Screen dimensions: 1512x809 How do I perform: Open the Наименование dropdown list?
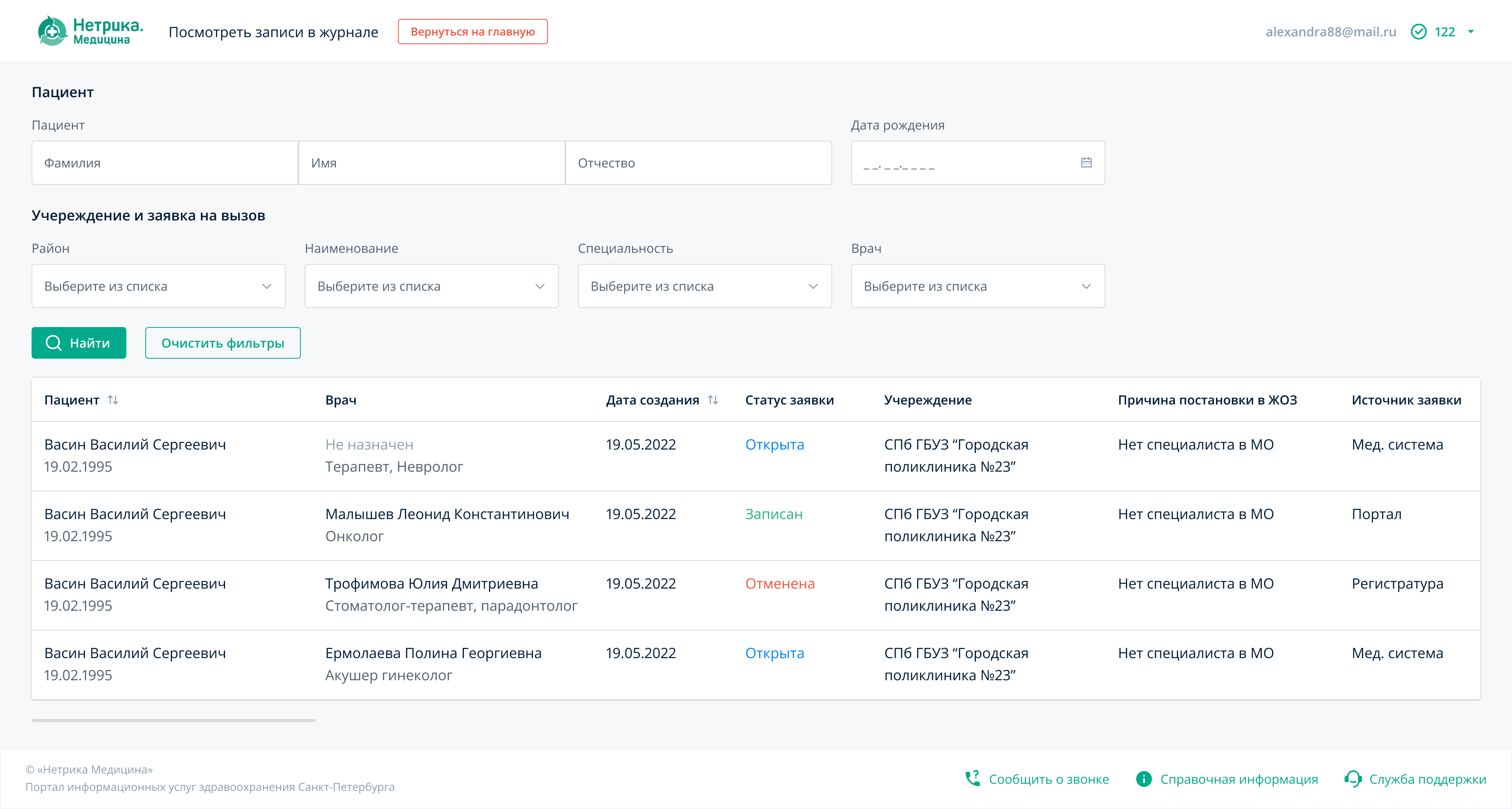(431, 286)
